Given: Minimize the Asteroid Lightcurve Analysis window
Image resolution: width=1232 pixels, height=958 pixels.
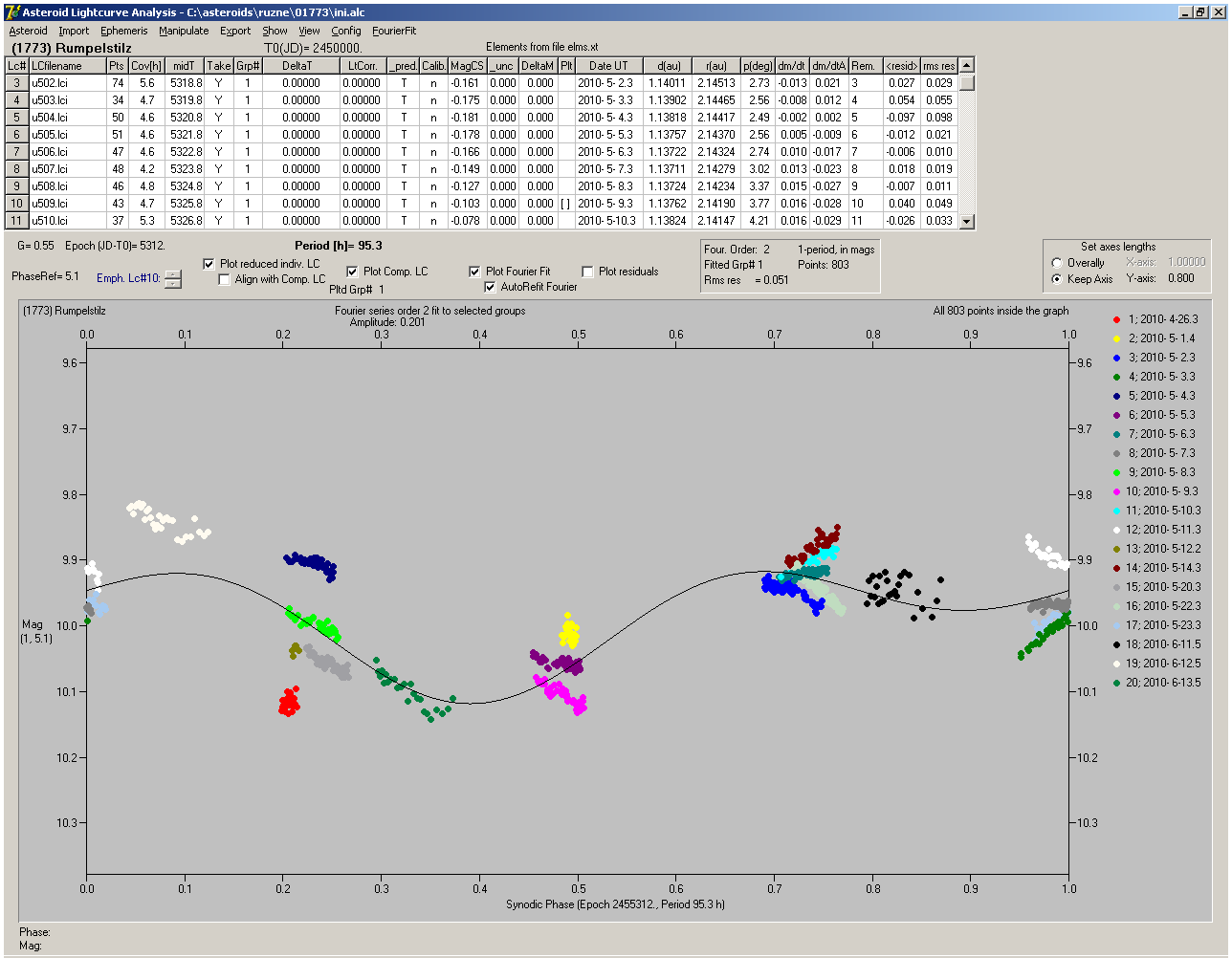Looking at the screenshot, I should coord(1185,12).
